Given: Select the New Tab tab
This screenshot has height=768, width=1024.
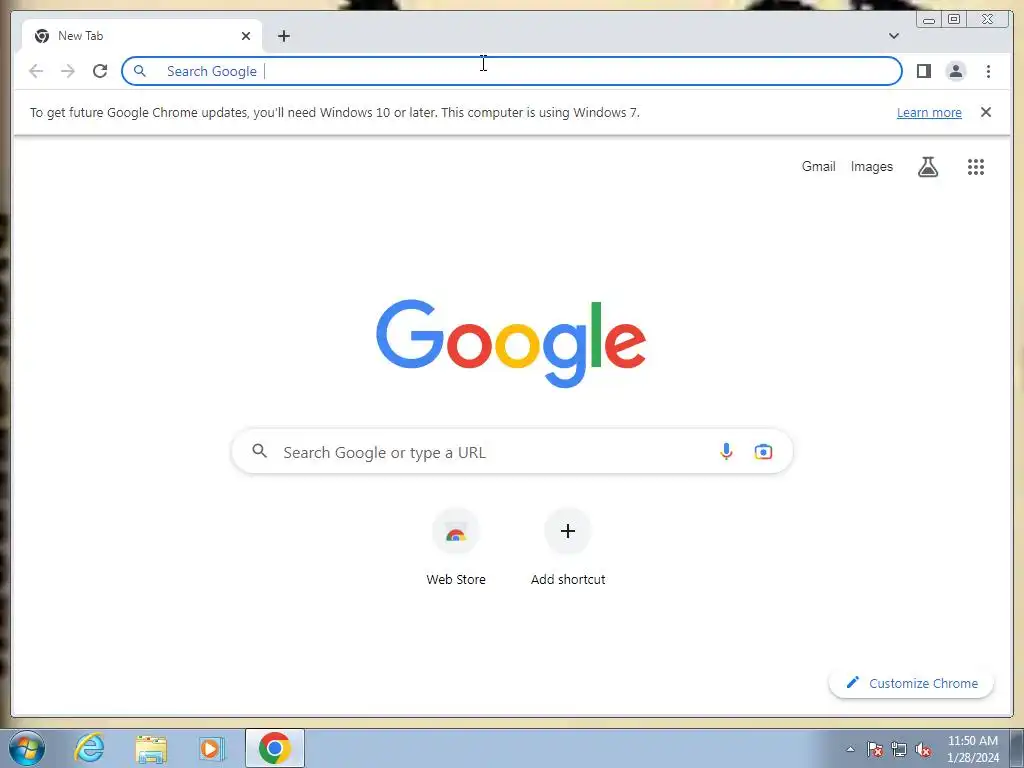Looking at the screenshot, I should (x=142, y=36).
